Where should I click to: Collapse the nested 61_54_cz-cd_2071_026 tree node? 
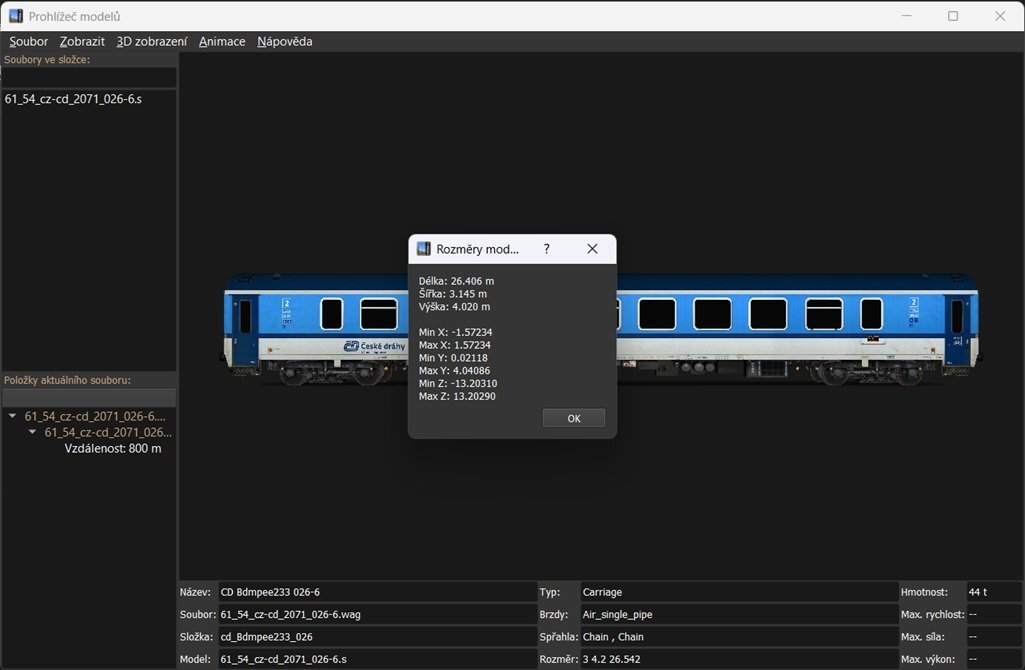tap(32, 432)
